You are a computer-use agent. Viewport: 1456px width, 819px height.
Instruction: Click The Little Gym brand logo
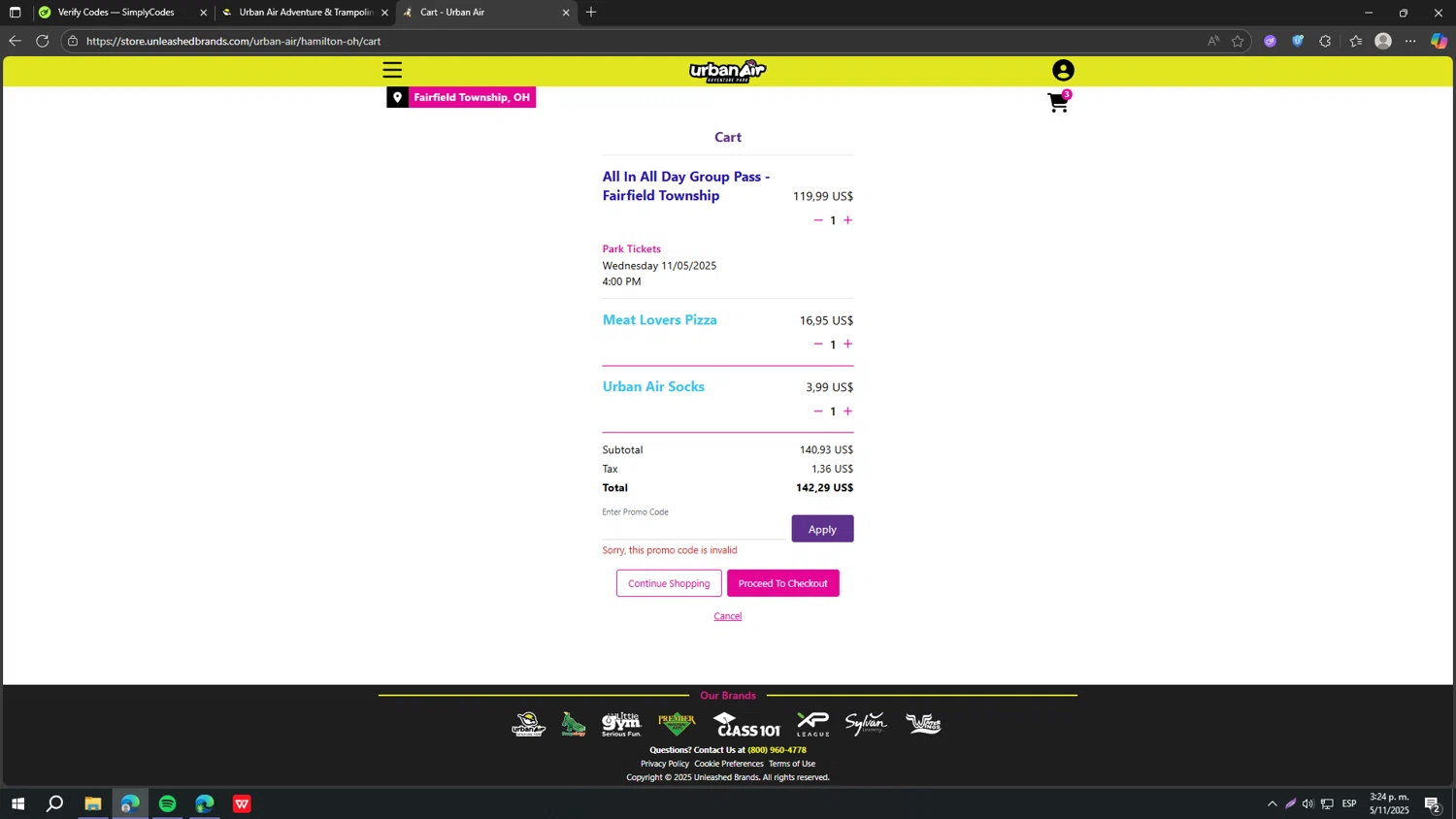tap(621, 724)
